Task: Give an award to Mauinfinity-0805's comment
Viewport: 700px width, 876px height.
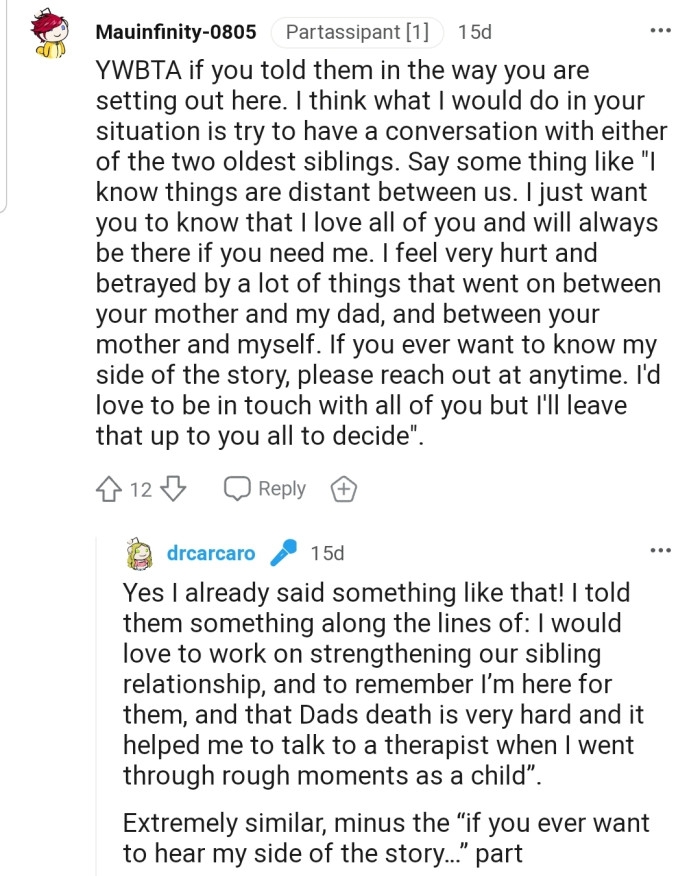Action: [x=344, y=489]
